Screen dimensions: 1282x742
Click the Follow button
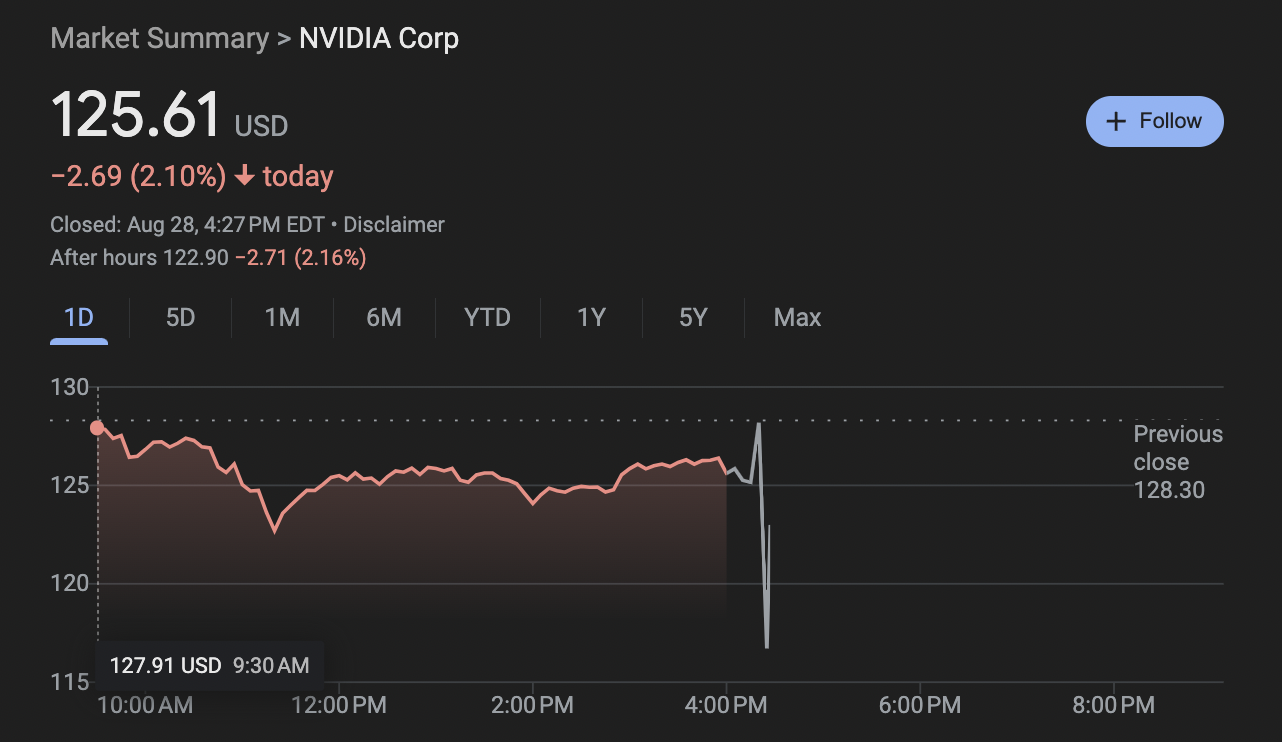(x=1154, y=121)
